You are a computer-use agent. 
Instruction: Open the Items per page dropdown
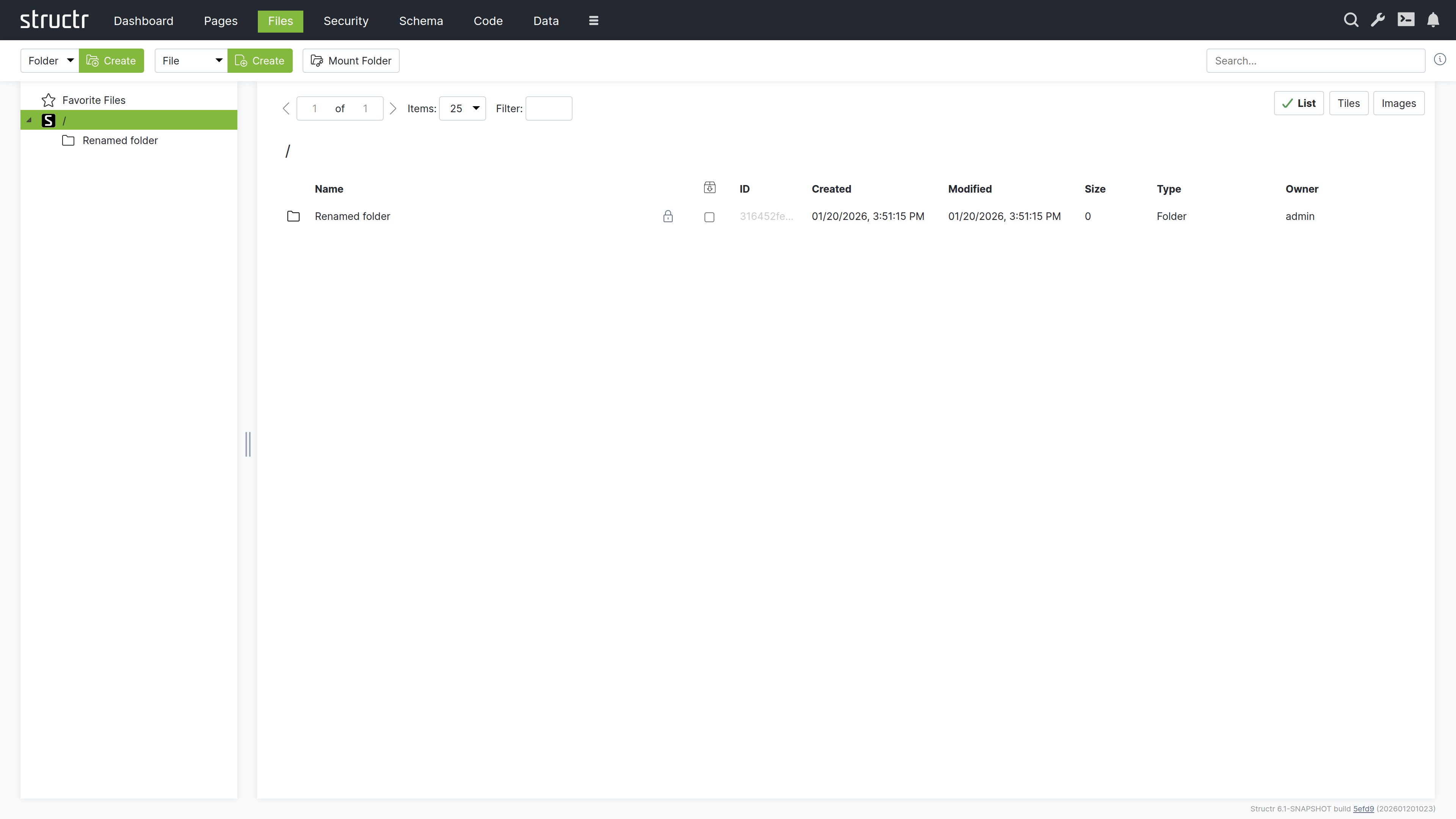click(462, 108)
